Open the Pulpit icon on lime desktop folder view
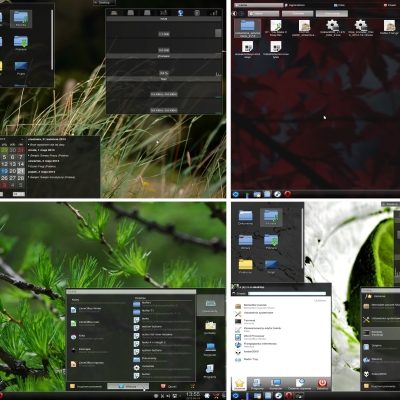This screenshot has height=400, width=400. [271, 266]
